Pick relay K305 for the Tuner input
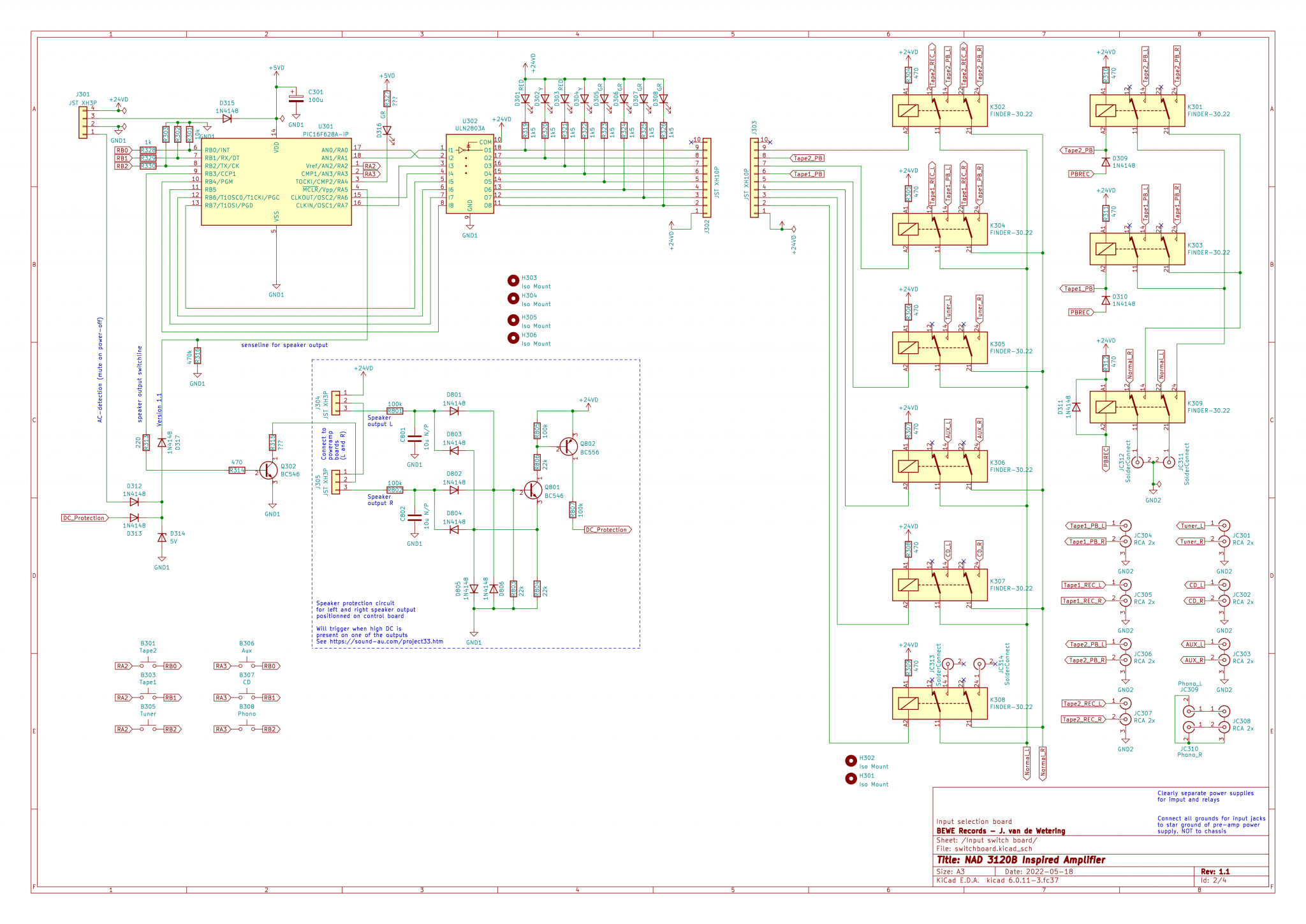The image size is (1306, 924). click(939, 348)
